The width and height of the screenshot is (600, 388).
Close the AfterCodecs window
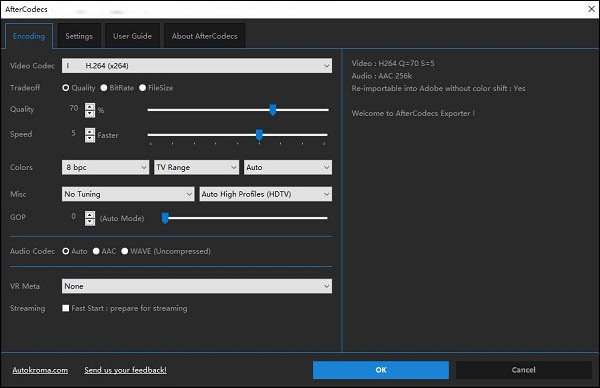[x=591, y=9]
